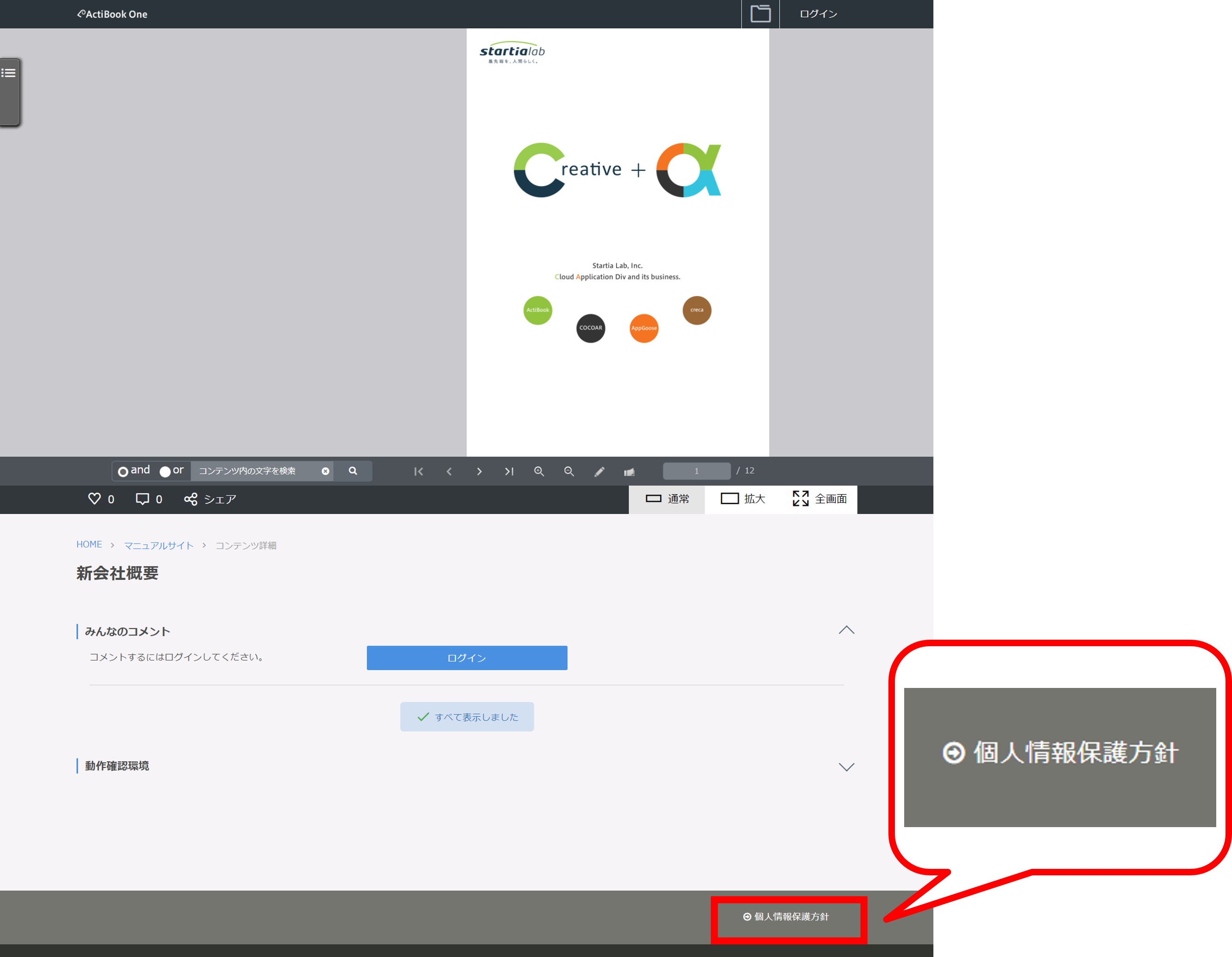1232x957 pixels.
Task: Click the thumbnail view icon in the toolbar
Action: point(630,472)
